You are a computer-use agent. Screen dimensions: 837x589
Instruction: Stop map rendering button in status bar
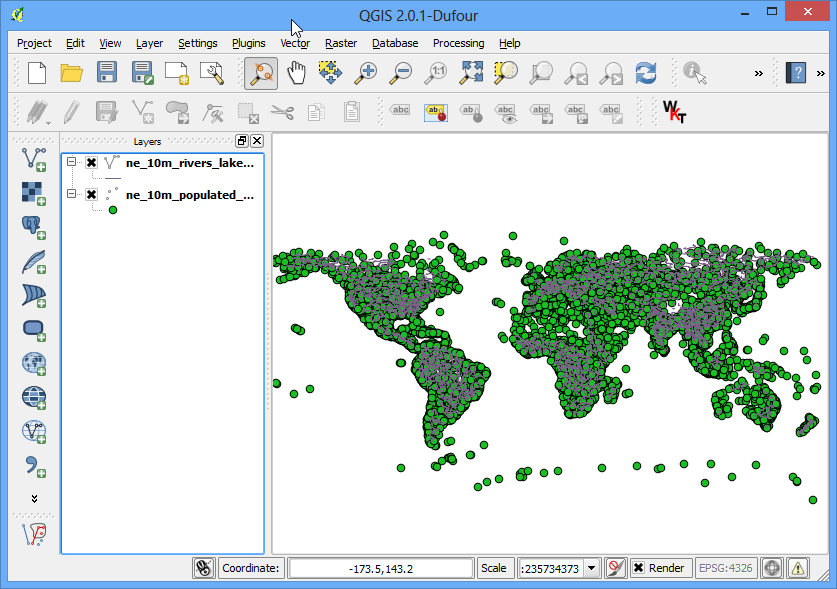click(x=615, y=568)
